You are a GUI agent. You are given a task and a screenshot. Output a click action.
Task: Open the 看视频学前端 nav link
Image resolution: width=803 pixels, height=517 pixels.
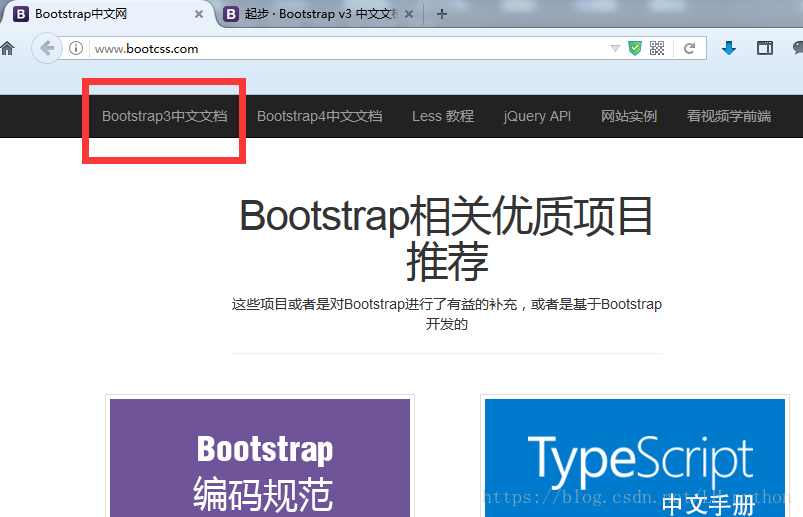(729, 116)
